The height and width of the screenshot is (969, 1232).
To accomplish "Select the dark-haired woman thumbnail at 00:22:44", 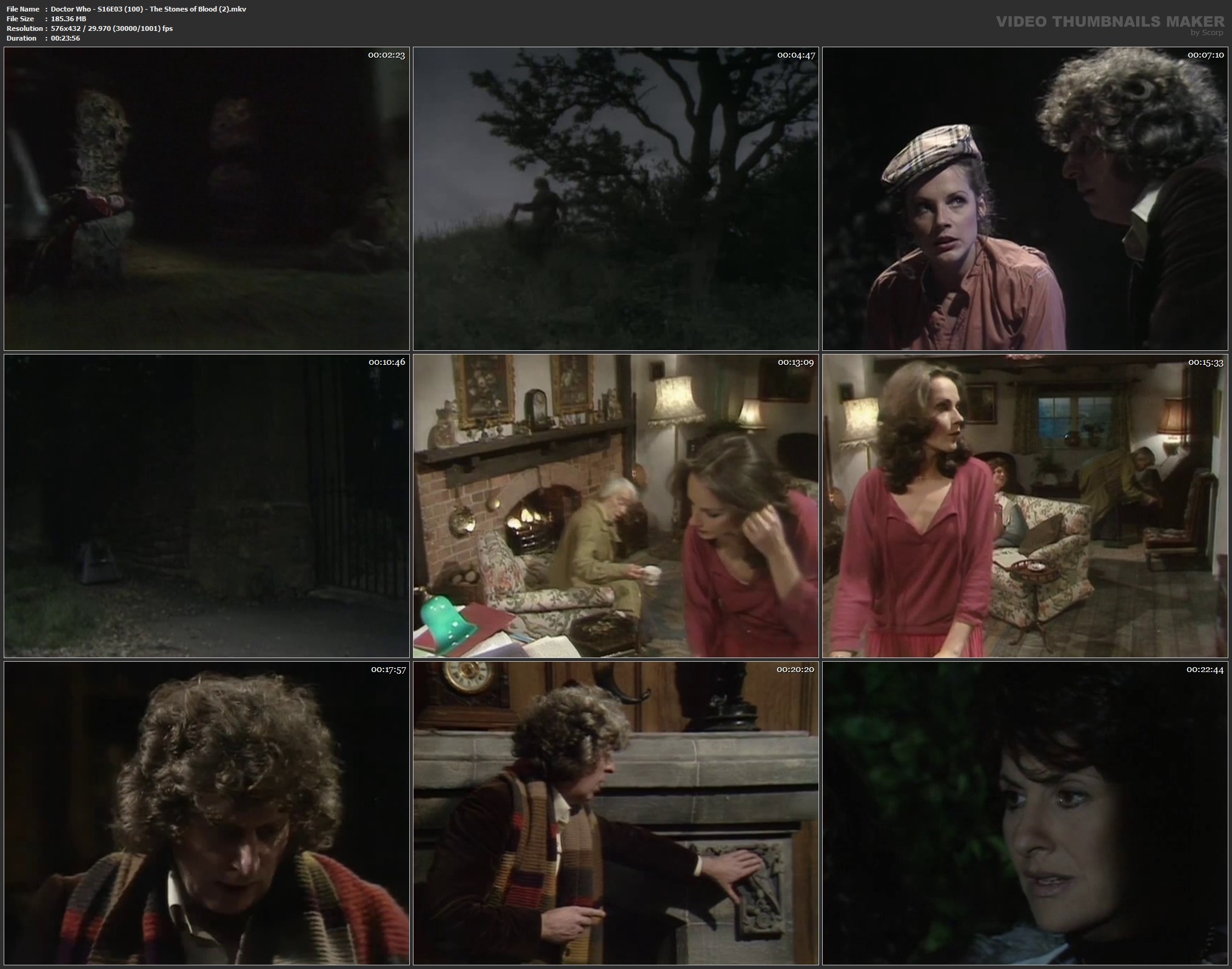I will pyautogui.click(x=1025, y=813).
